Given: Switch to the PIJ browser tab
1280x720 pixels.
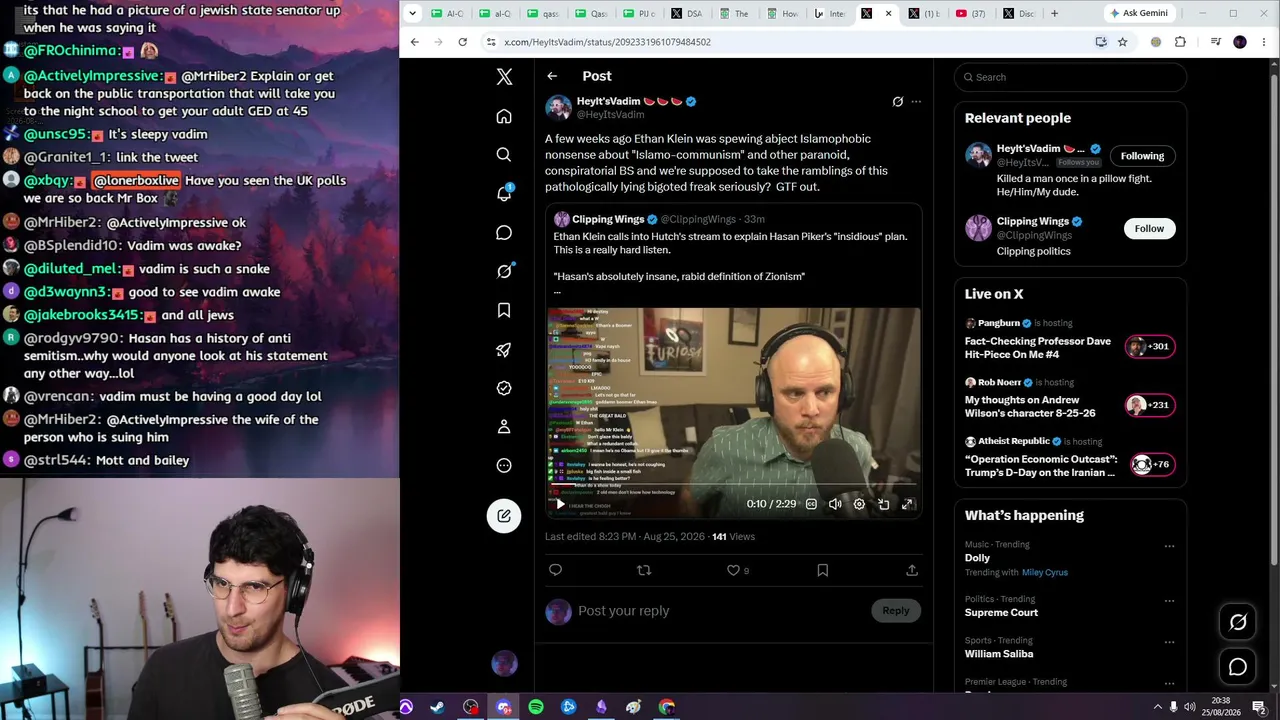Looking at the screenshot, I should pyautogui.click(x=640, y=14).
